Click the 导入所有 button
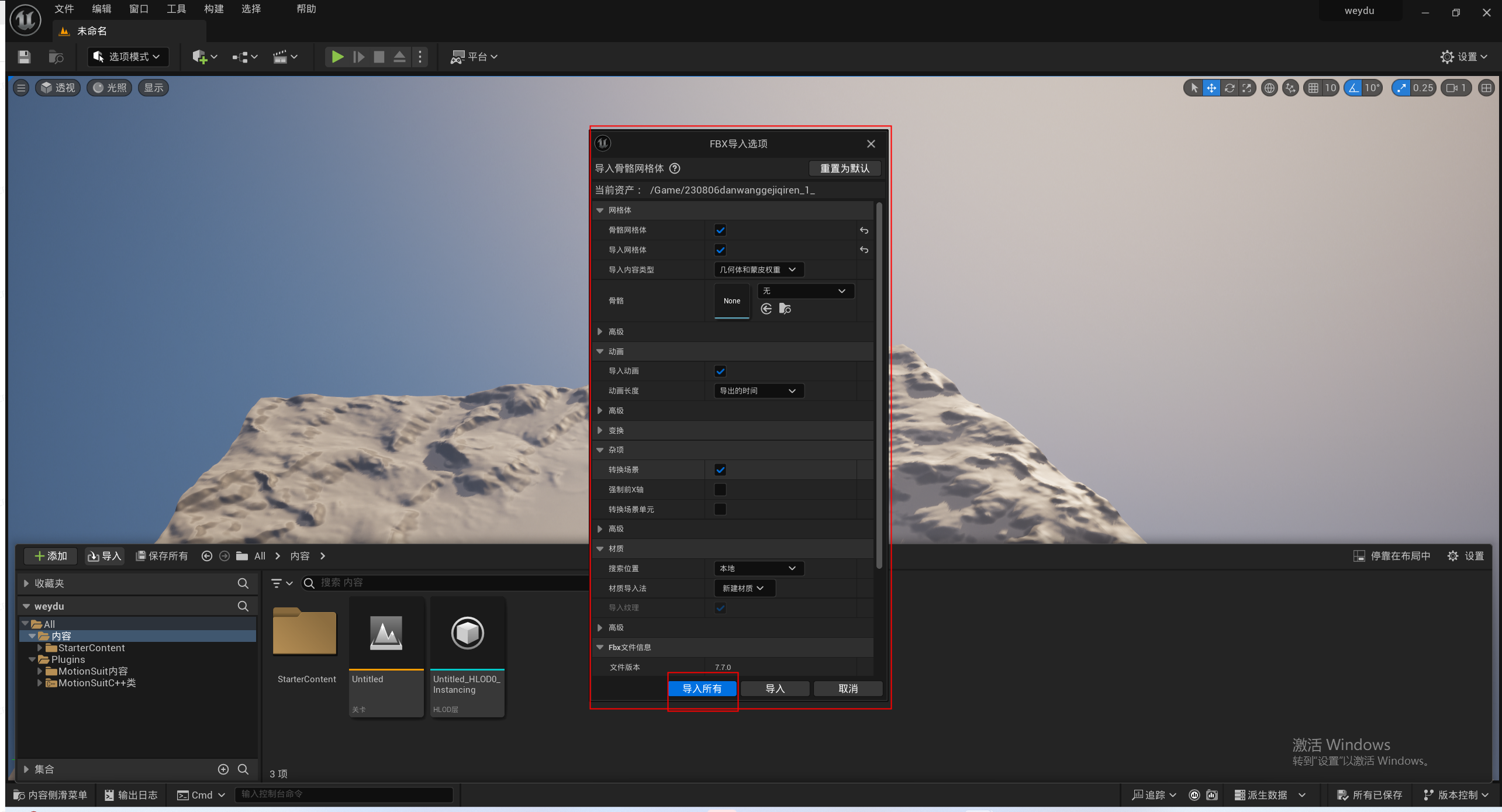Screen dimensions: 1502x812 (702, 689)
